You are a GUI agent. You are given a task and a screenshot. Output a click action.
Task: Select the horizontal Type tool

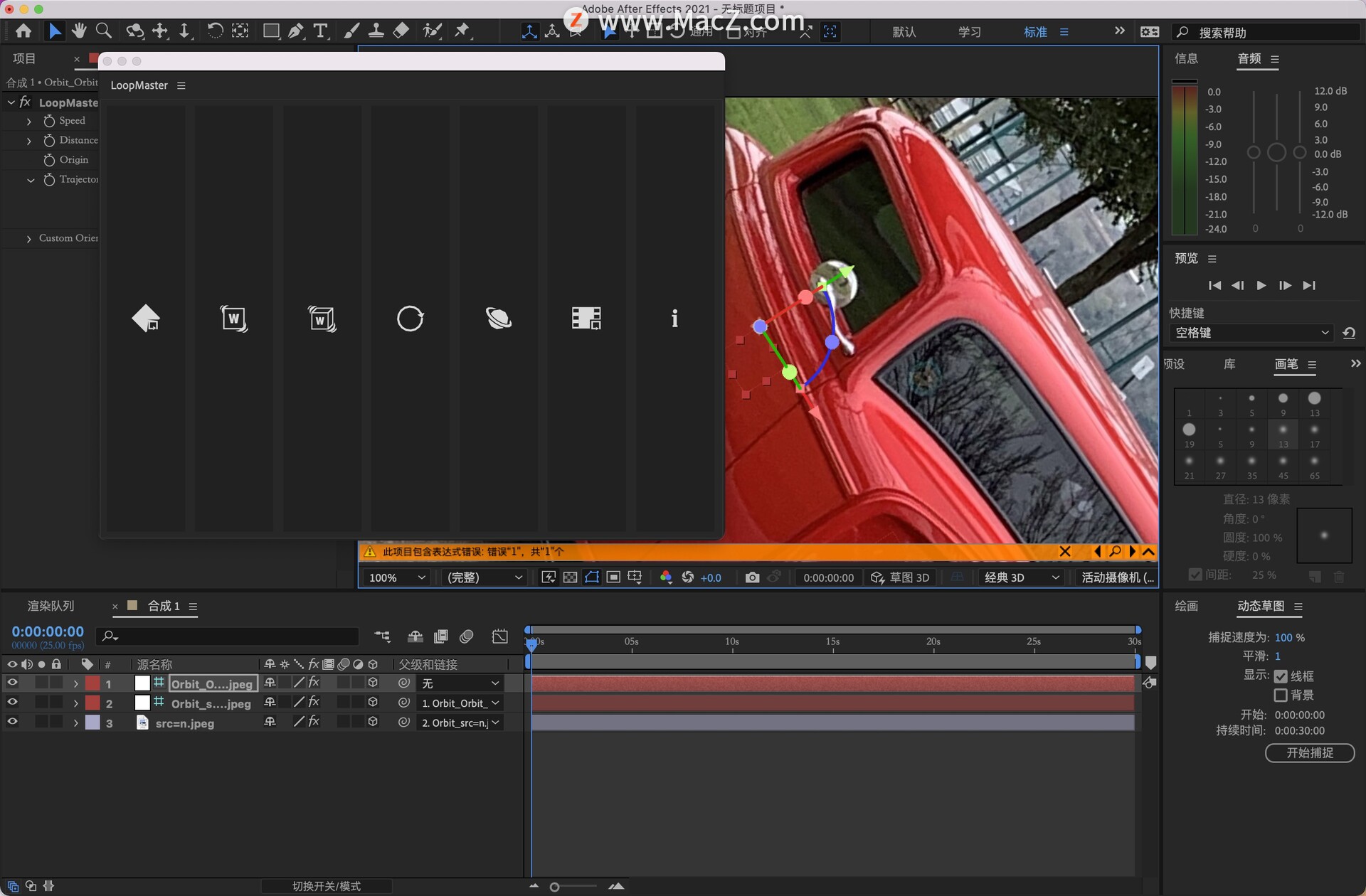click(x=321, y=31)
